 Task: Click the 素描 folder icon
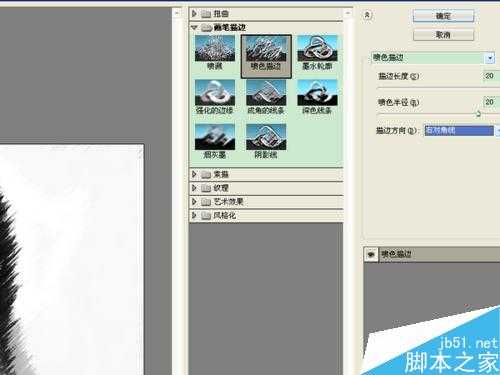(206, 174)
